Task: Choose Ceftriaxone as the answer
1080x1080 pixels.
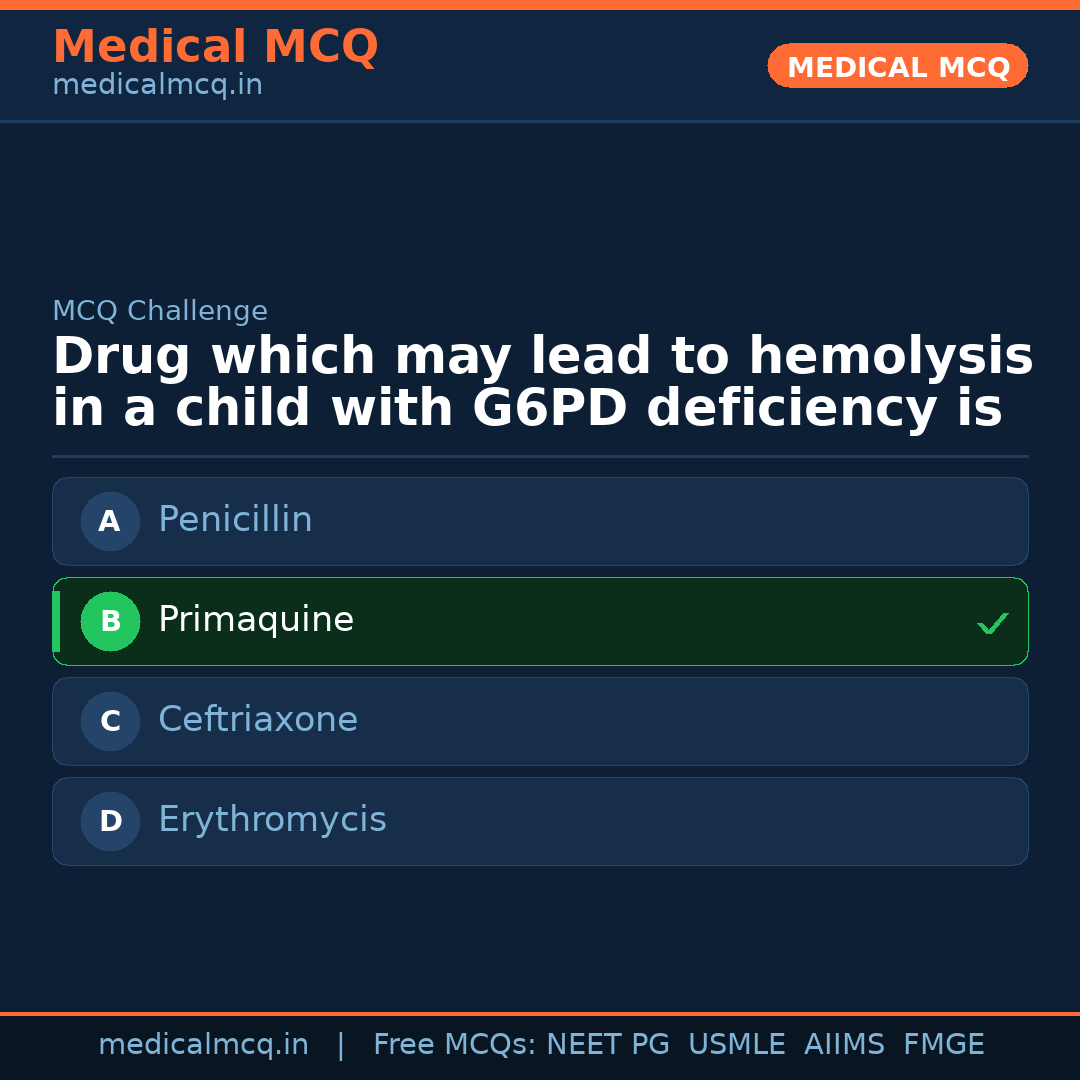Action: coord(540,721)
